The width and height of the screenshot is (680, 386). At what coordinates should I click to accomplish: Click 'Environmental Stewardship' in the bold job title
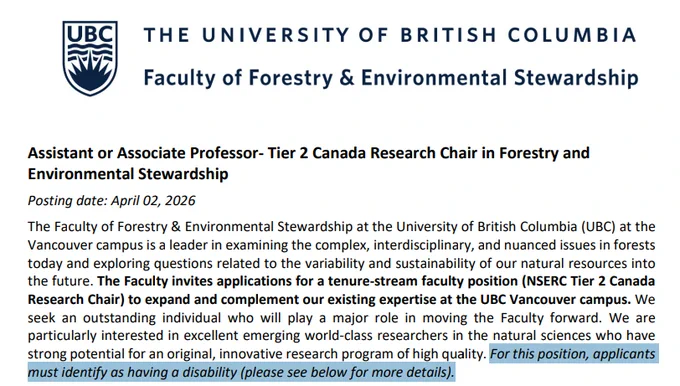click(x=128, y=174)
